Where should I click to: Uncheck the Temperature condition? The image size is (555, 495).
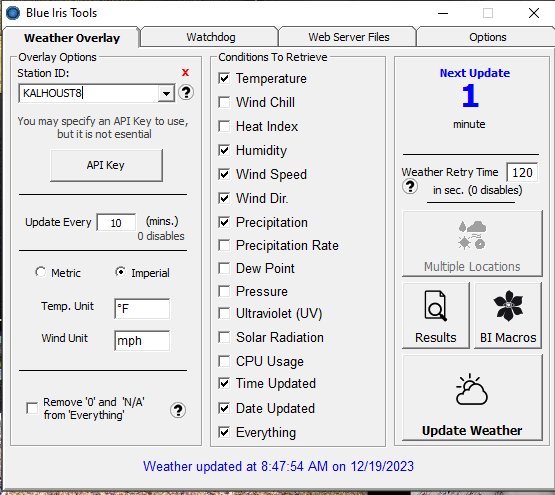pos(224,78)
